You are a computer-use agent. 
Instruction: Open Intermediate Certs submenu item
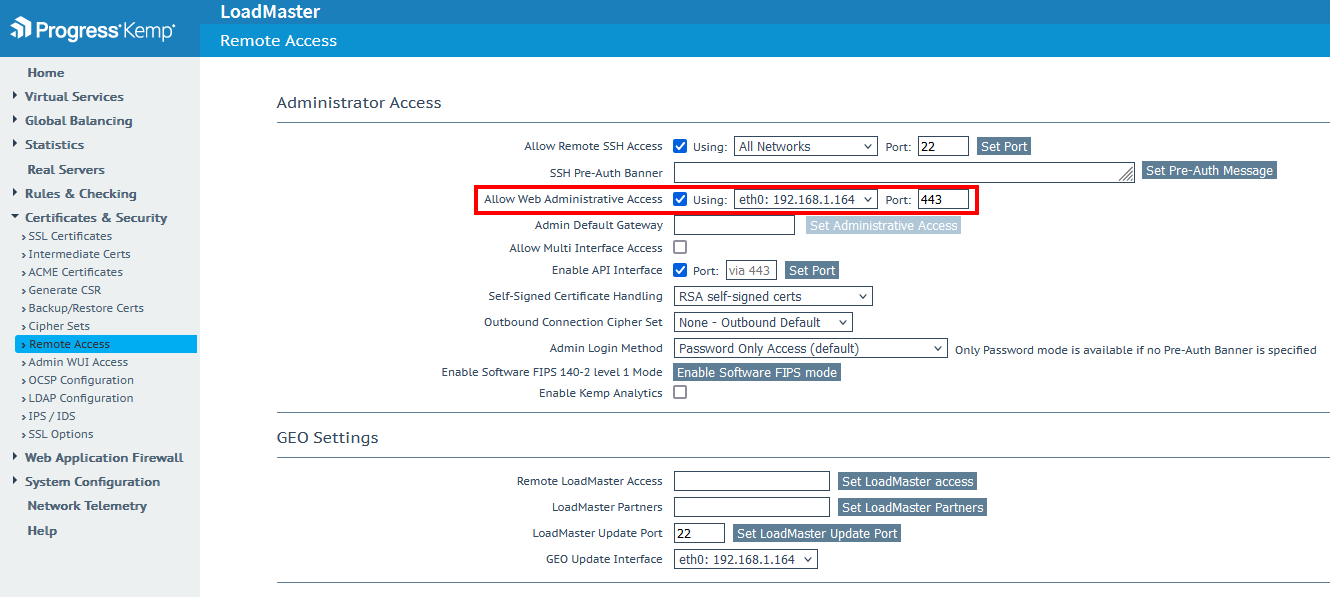point(79,254)
